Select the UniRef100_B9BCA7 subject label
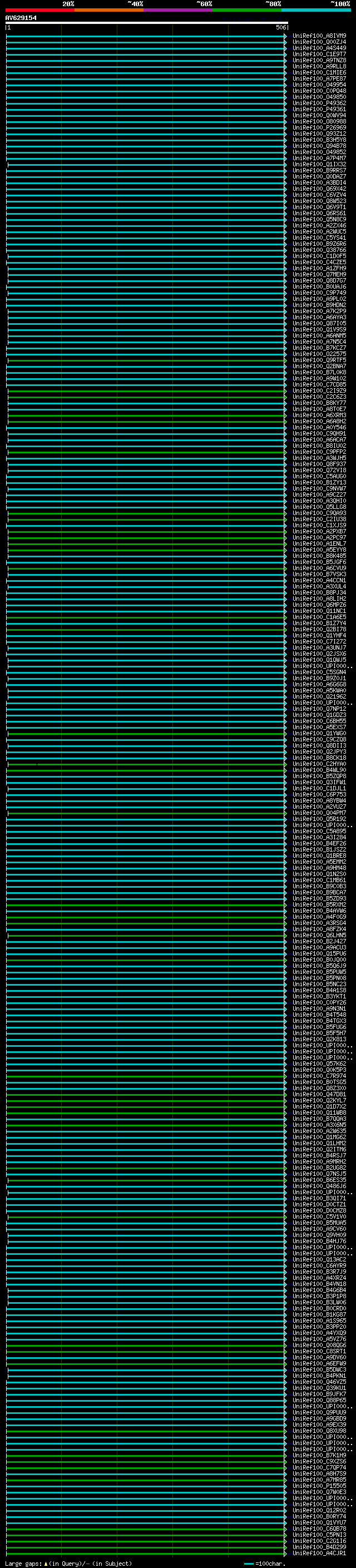The width and height of the screenshot is (356, 1568). pos(319,892)
